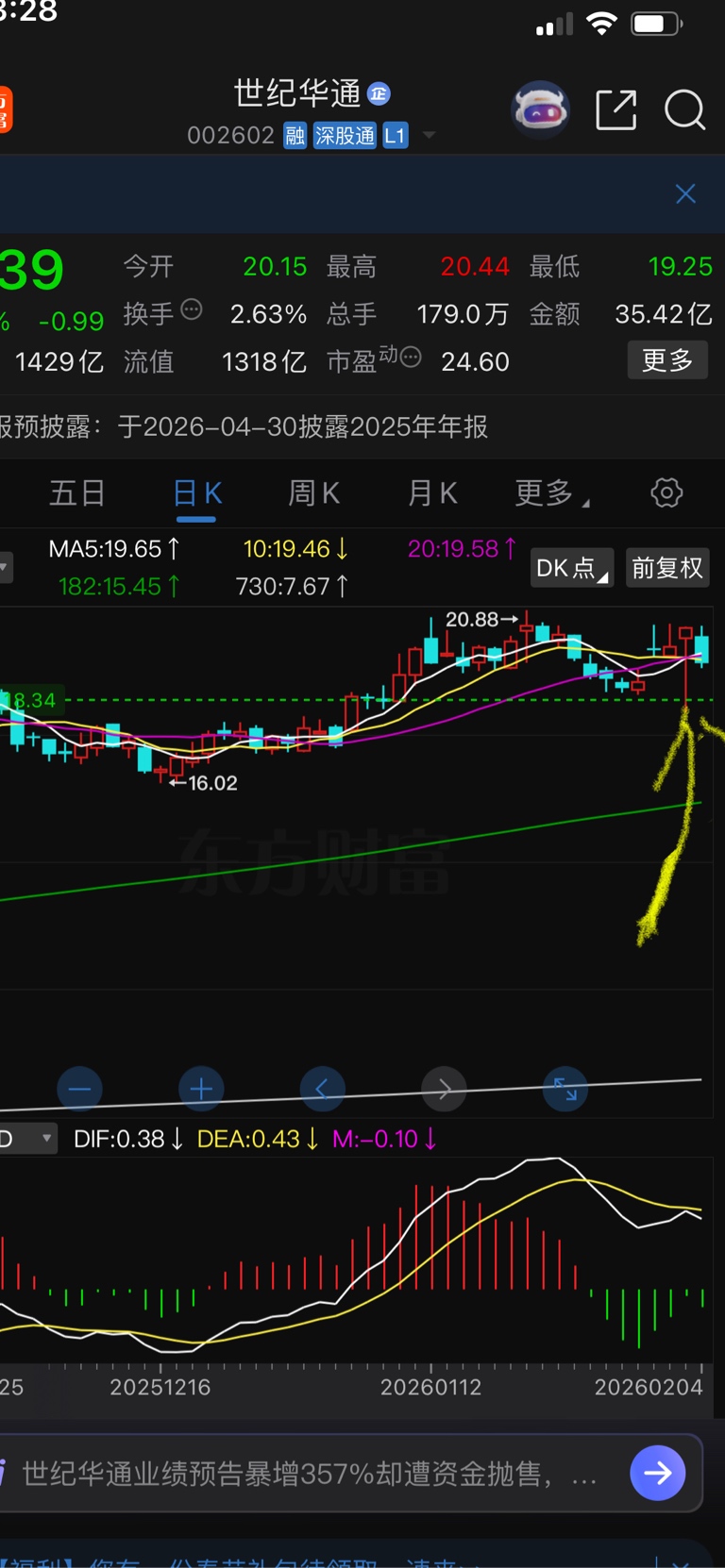Screen dimensions: 725x1568
Task: Tap the verified badge next to 世纪华通
Action: (x=379, y=93)
